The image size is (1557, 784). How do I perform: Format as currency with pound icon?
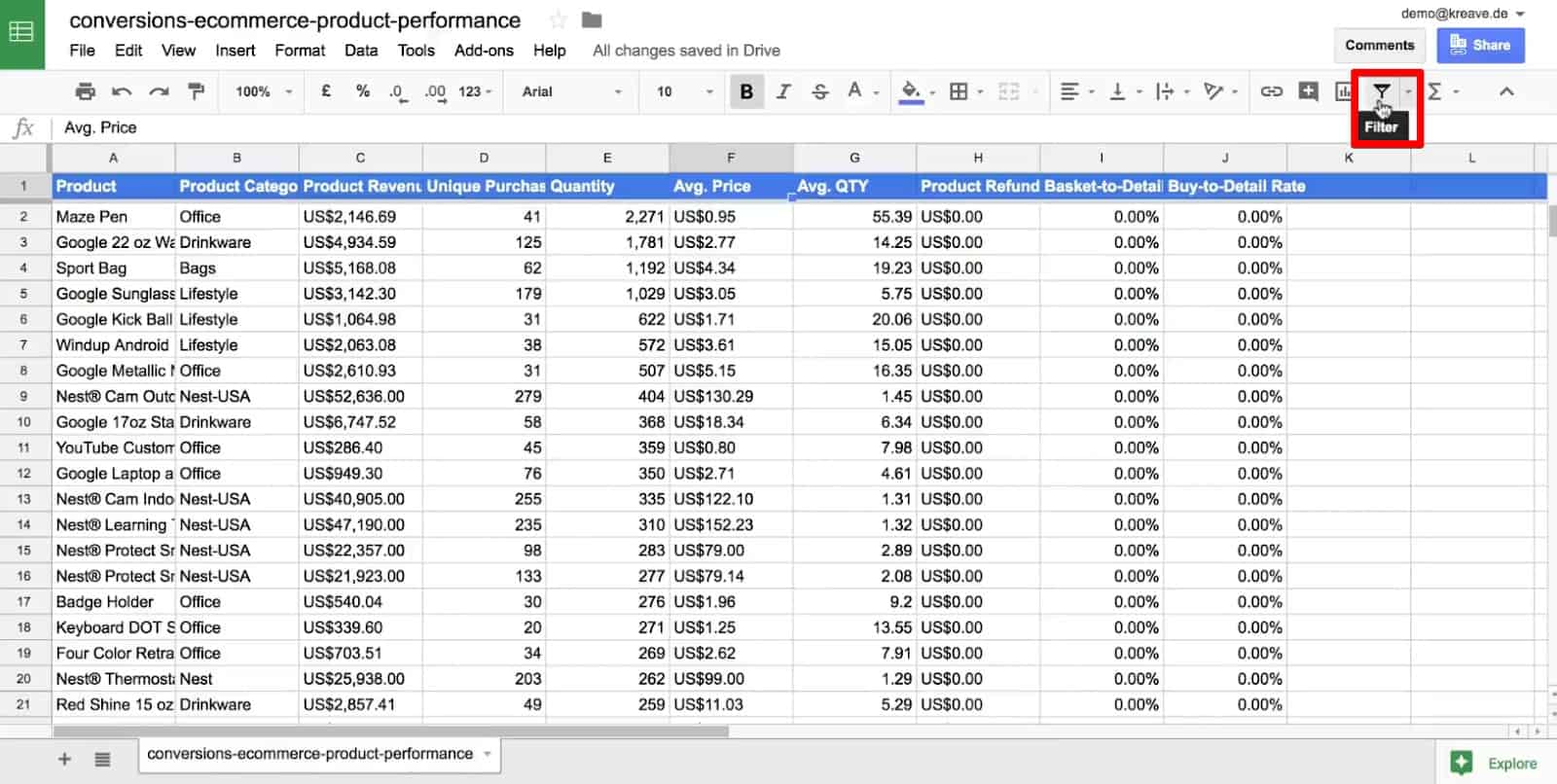click(326, 91)
